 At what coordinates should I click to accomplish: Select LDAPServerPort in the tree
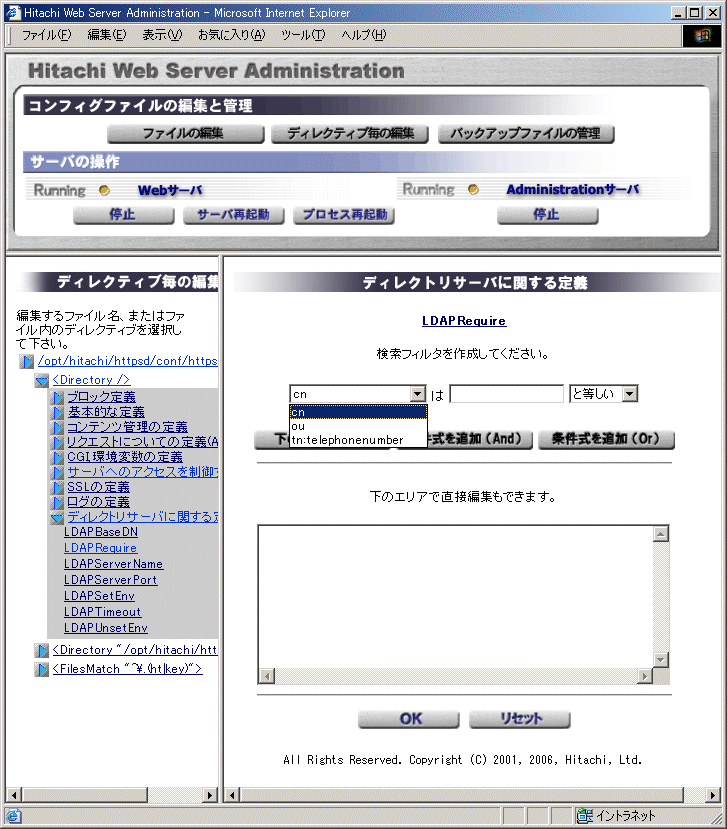click(111, 580)
